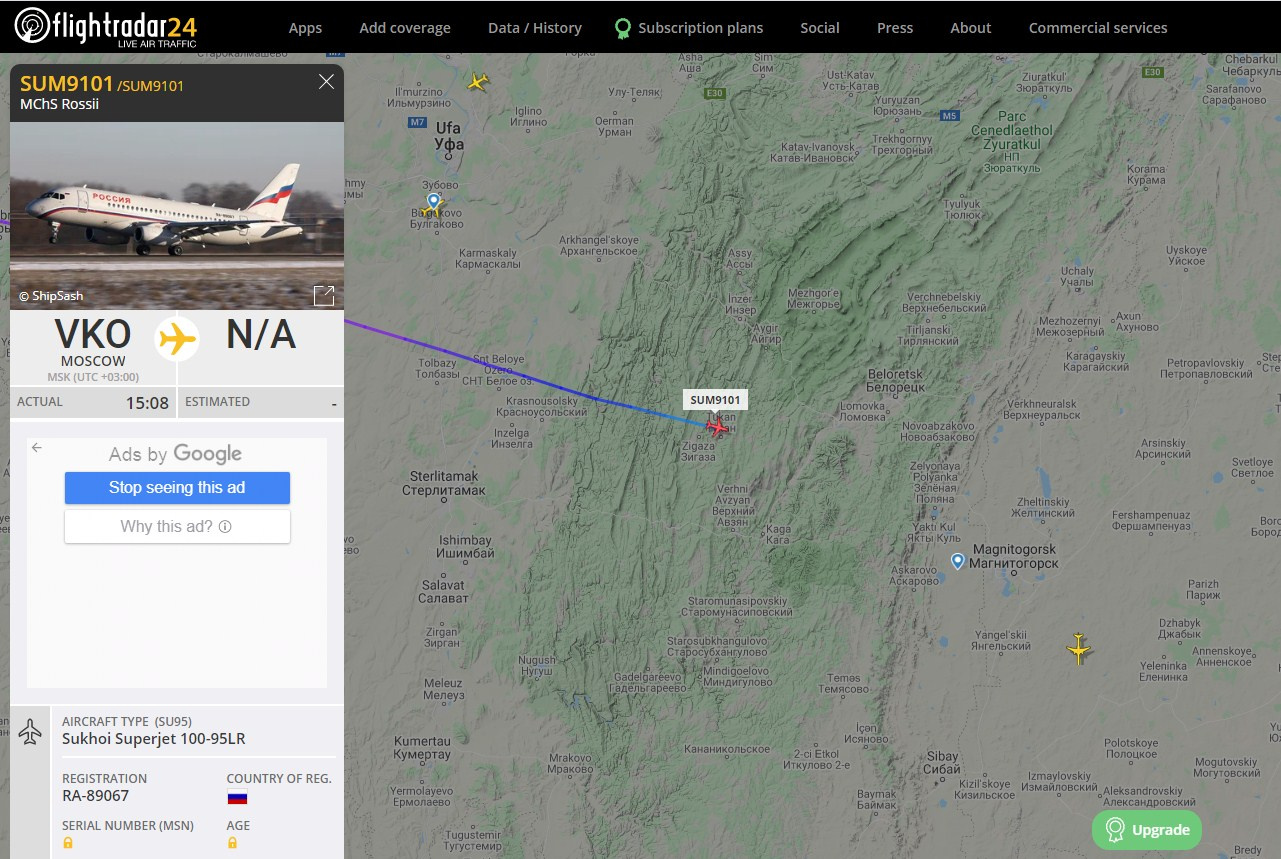
Task: Open the Data / History menu
Action: point(535,28)
